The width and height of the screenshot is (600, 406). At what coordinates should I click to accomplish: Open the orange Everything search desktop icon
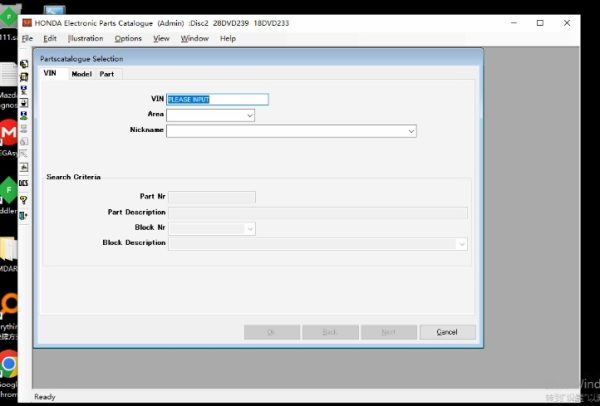(x=9, y=305)
